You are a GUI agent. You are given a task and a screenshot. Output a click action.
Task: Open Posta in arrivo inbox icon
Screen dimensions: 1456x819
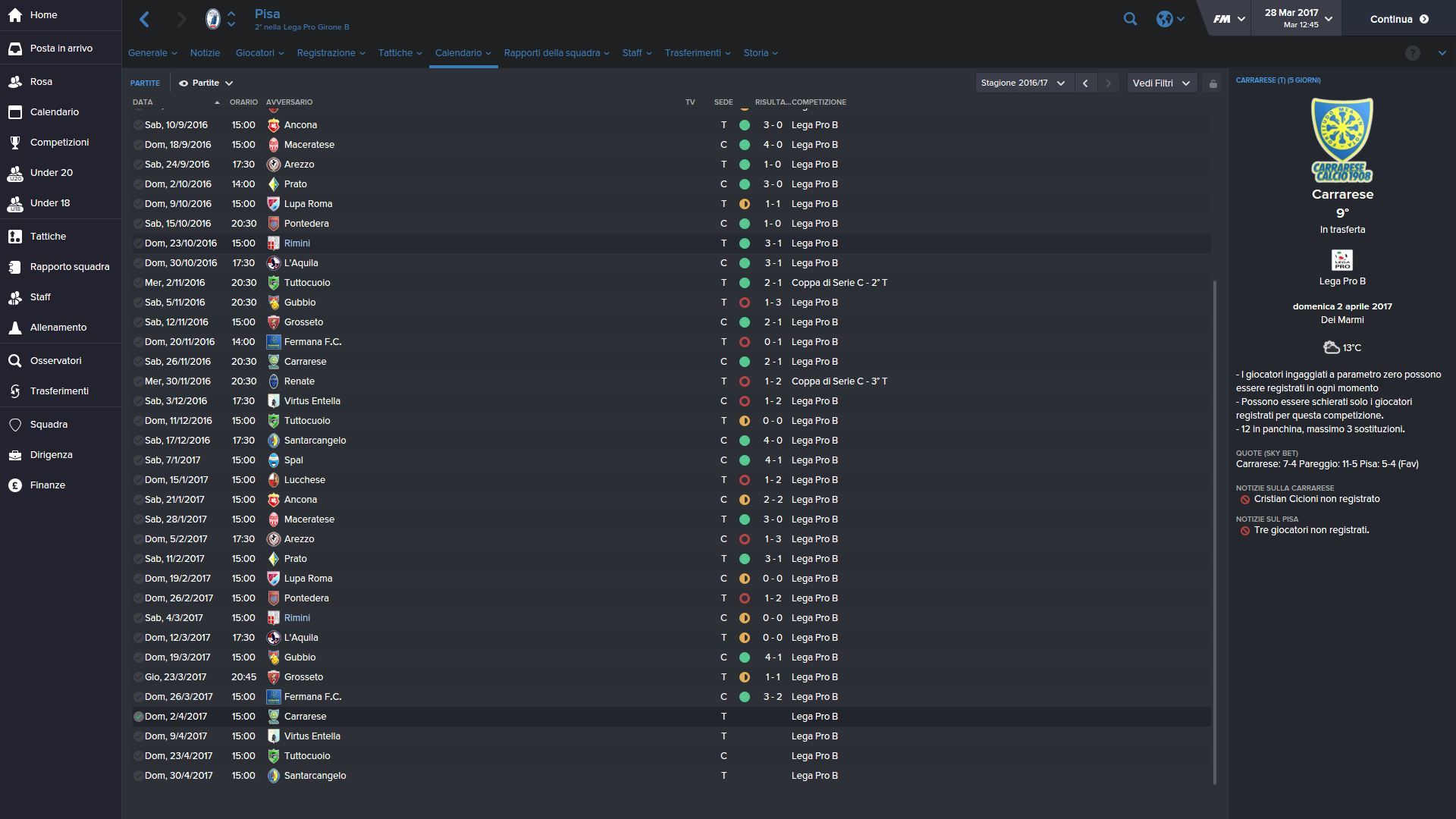tap(15, 48)
